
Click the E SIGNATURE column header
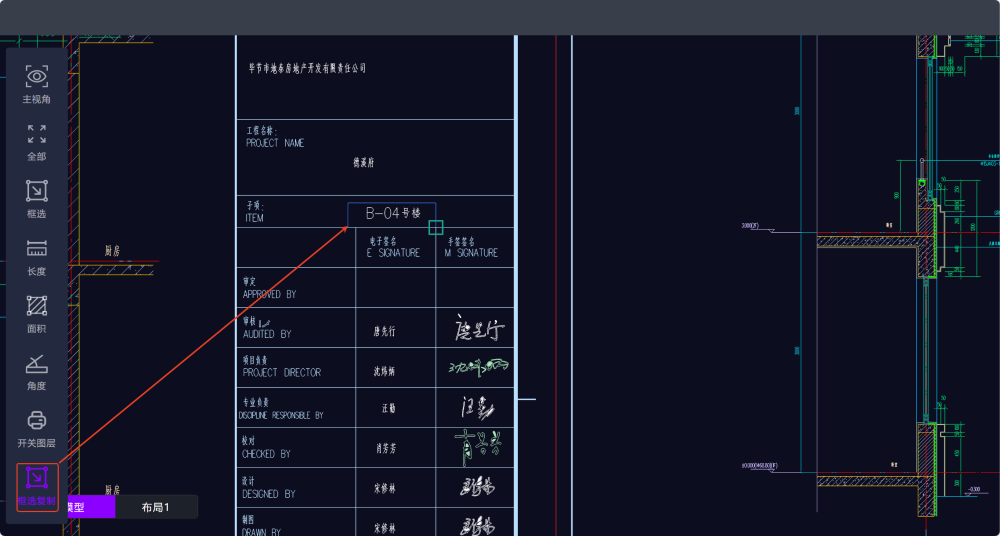pyautogui.click(x=393, y=253)
